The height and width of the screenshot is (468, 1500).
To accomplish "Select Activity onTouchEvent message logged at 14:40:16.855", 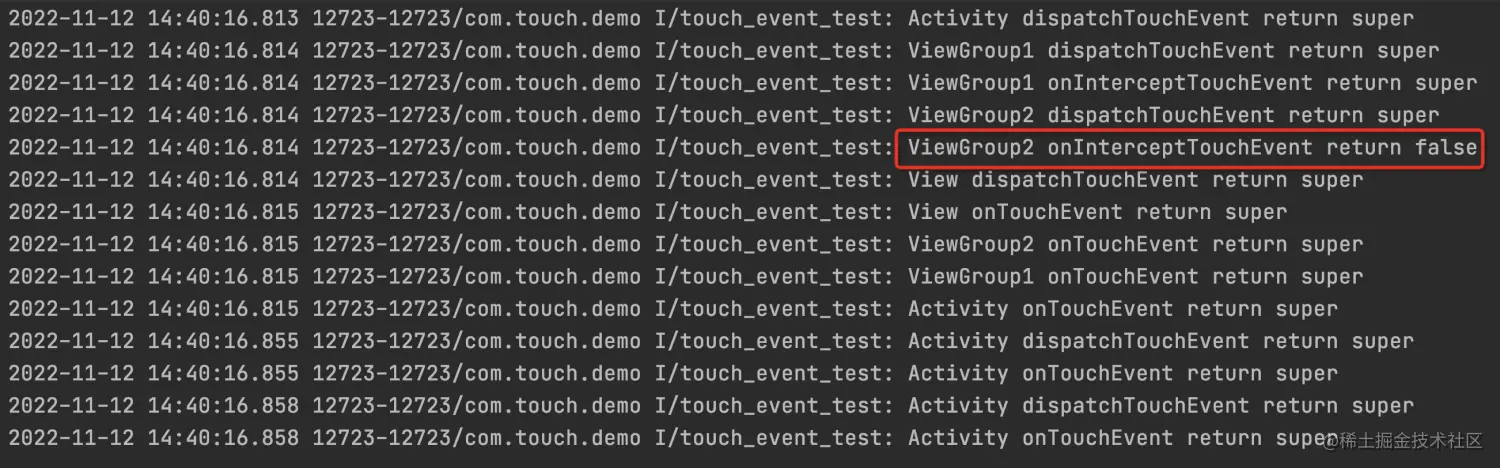I will 1122,373.
